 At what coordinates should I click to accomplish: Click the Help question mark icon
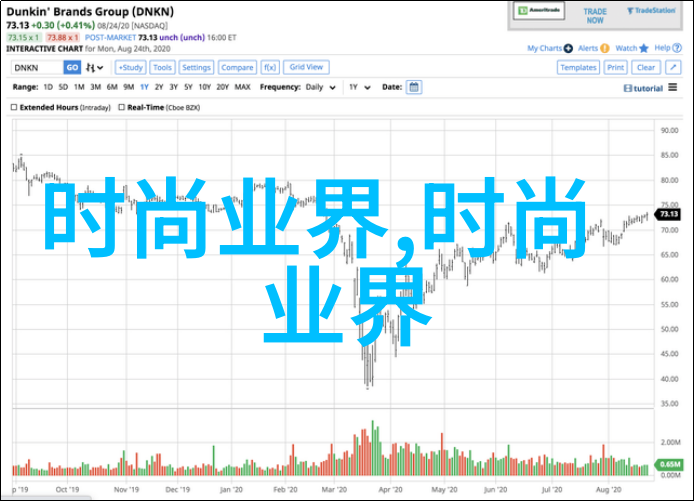tap(677, 48)
